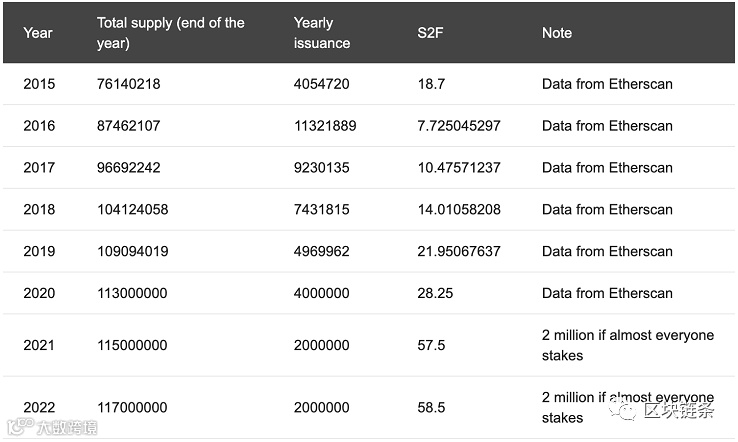Viewport: 738px width, 442px height.
Task: Select S2F value 18.7
Action: (x=431, y=84)
